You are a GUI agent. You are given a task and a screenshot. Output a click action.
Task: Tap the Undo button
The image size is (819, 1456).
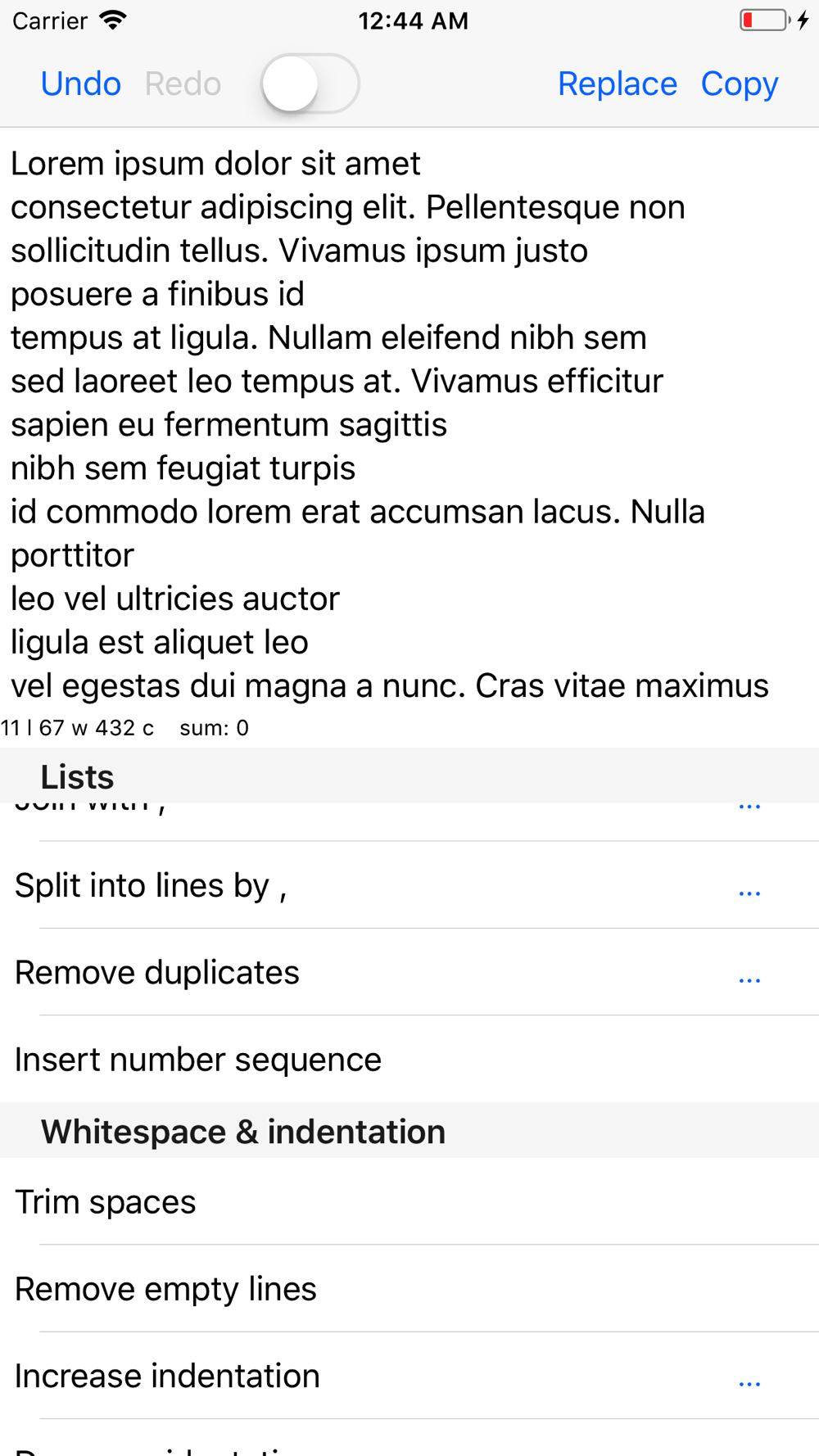(x=81, y=84)
